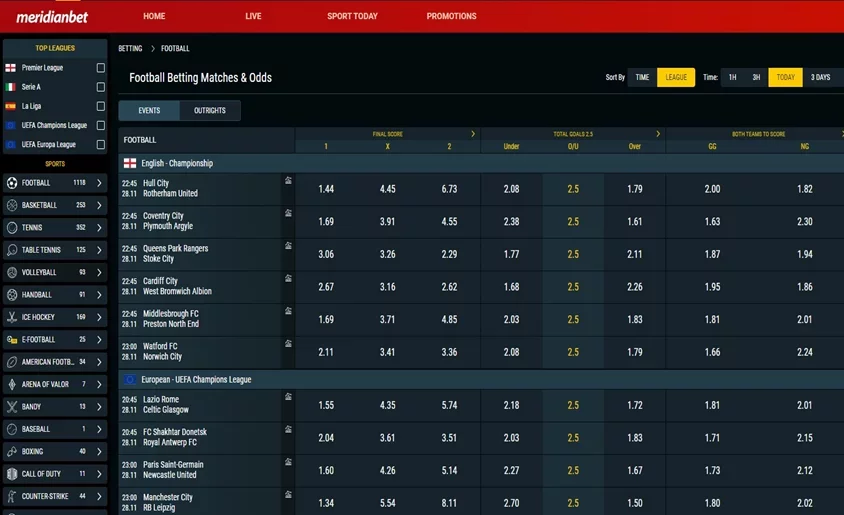Select the American Football sport icon
The image size is (844, 515).
(x=12, y=362)
